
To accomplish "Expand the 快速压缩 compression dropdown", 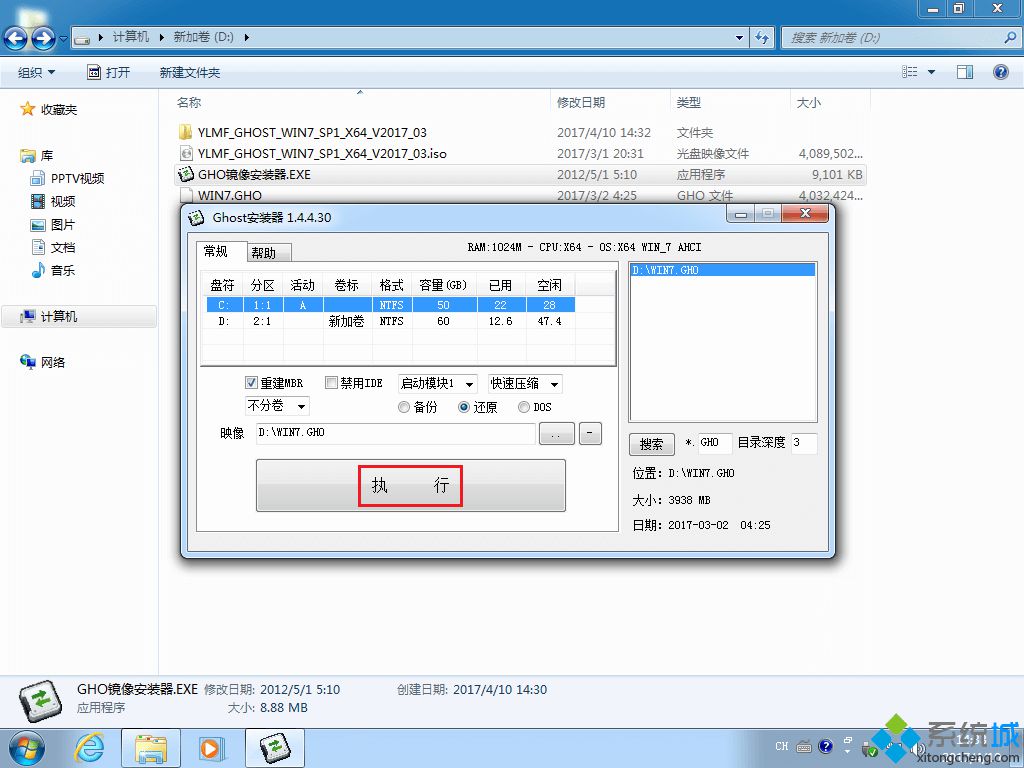I will [x=525, y=383].
